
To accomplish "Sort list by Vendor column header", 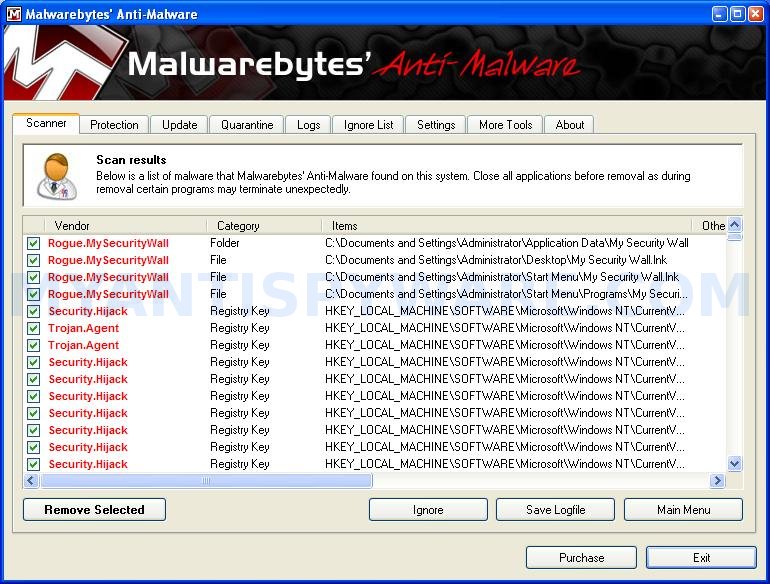I will tap(125, 225).
